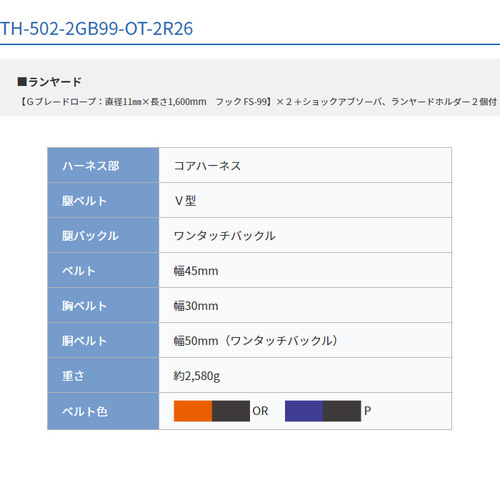Viewport: 500px width, 500px height.
Task: Click the OR color label
Action: pos(260,411)
